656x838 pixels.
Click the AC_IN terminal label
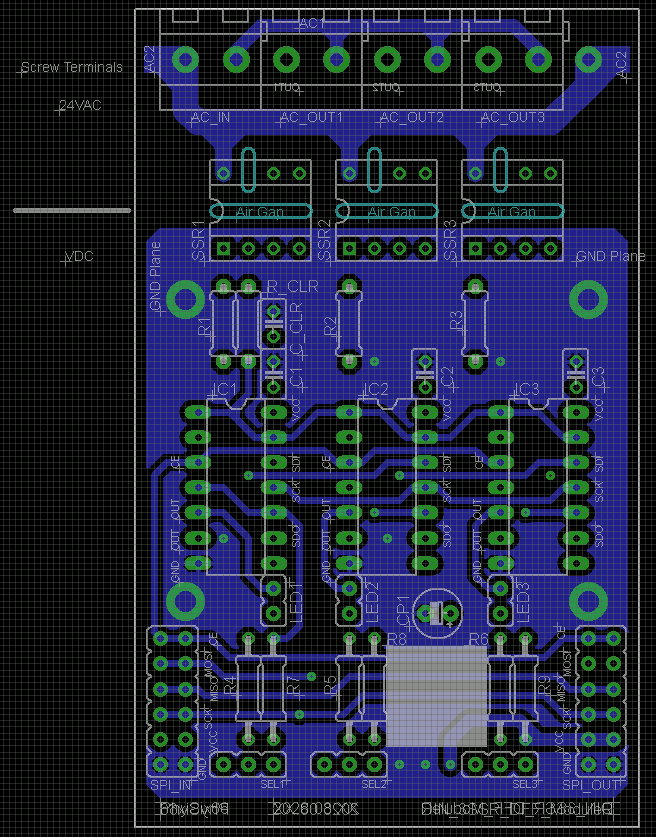(x=211, y=117)
